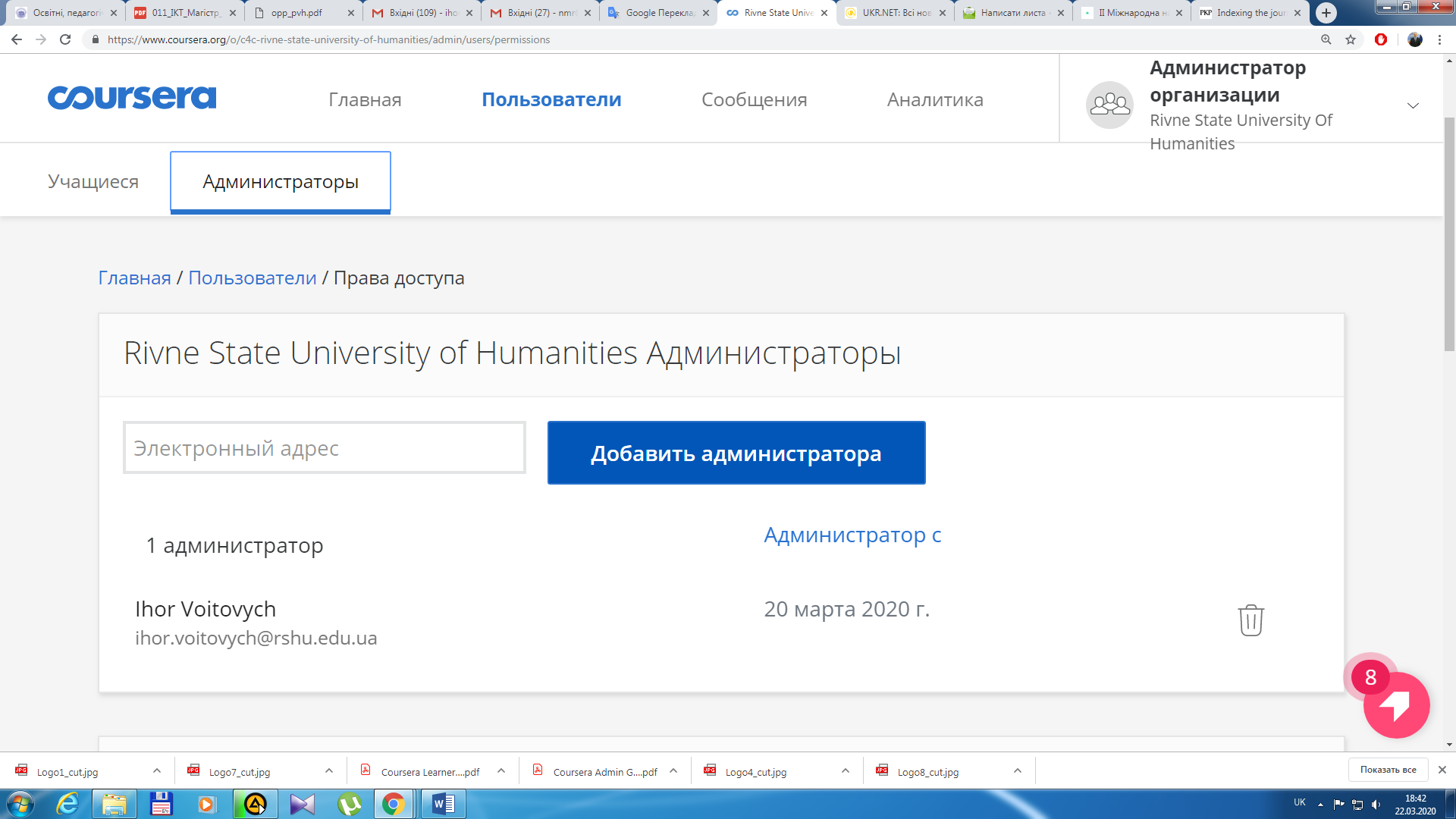Open uTorrent from taskbar
The image size is (1456, 819).
[349, 804]
